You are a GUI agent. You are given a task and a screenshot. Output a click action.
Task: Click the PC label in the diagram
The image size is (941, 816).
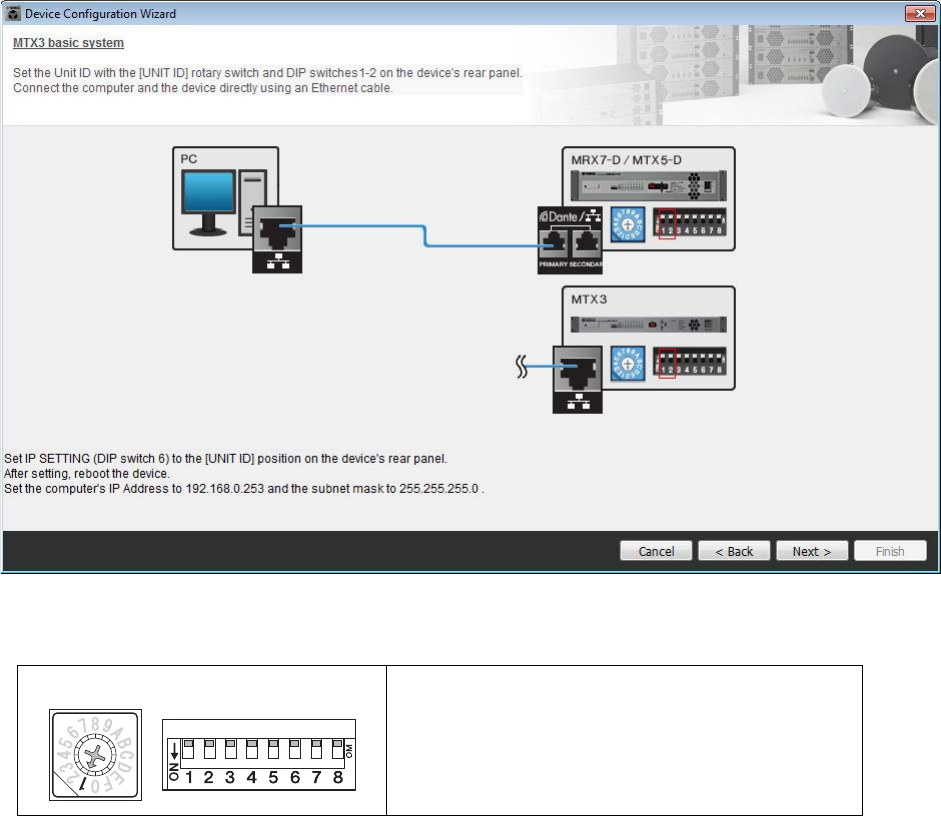(x=188, y=159)
